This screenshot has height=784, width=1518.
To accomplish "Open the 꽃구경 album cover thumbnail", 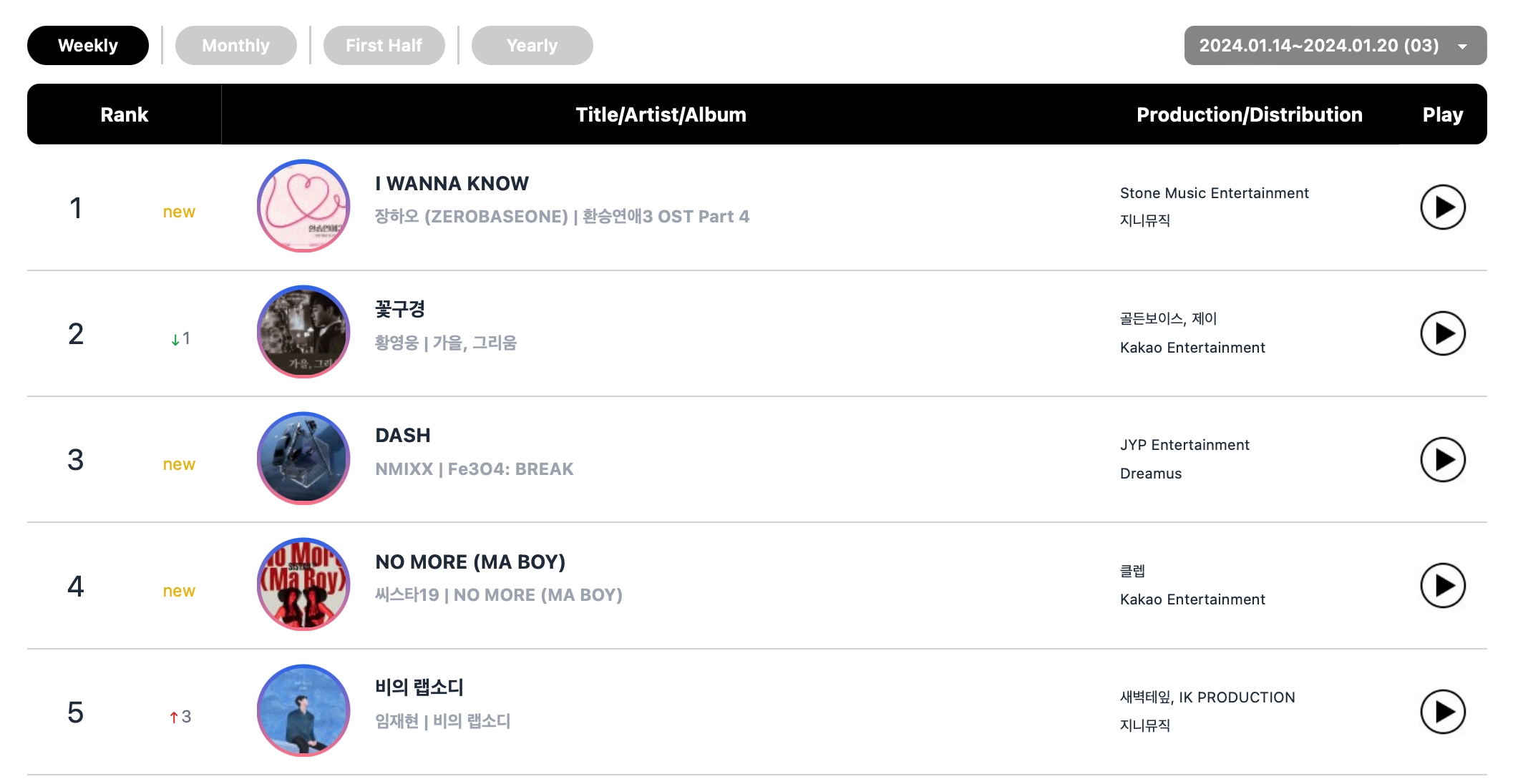I will click(303, 332).
